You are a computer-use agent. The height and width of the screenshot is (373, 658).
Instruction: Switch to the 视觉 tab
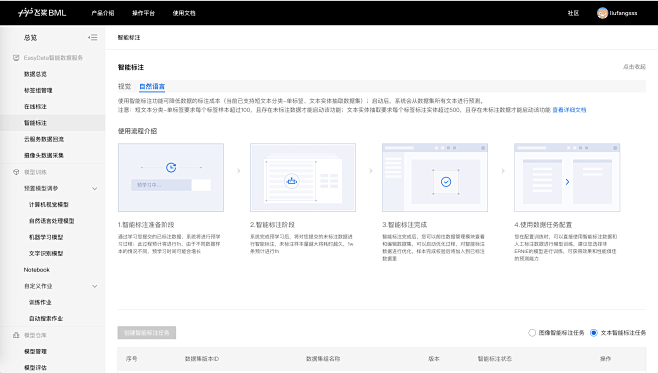click(125, 86)
